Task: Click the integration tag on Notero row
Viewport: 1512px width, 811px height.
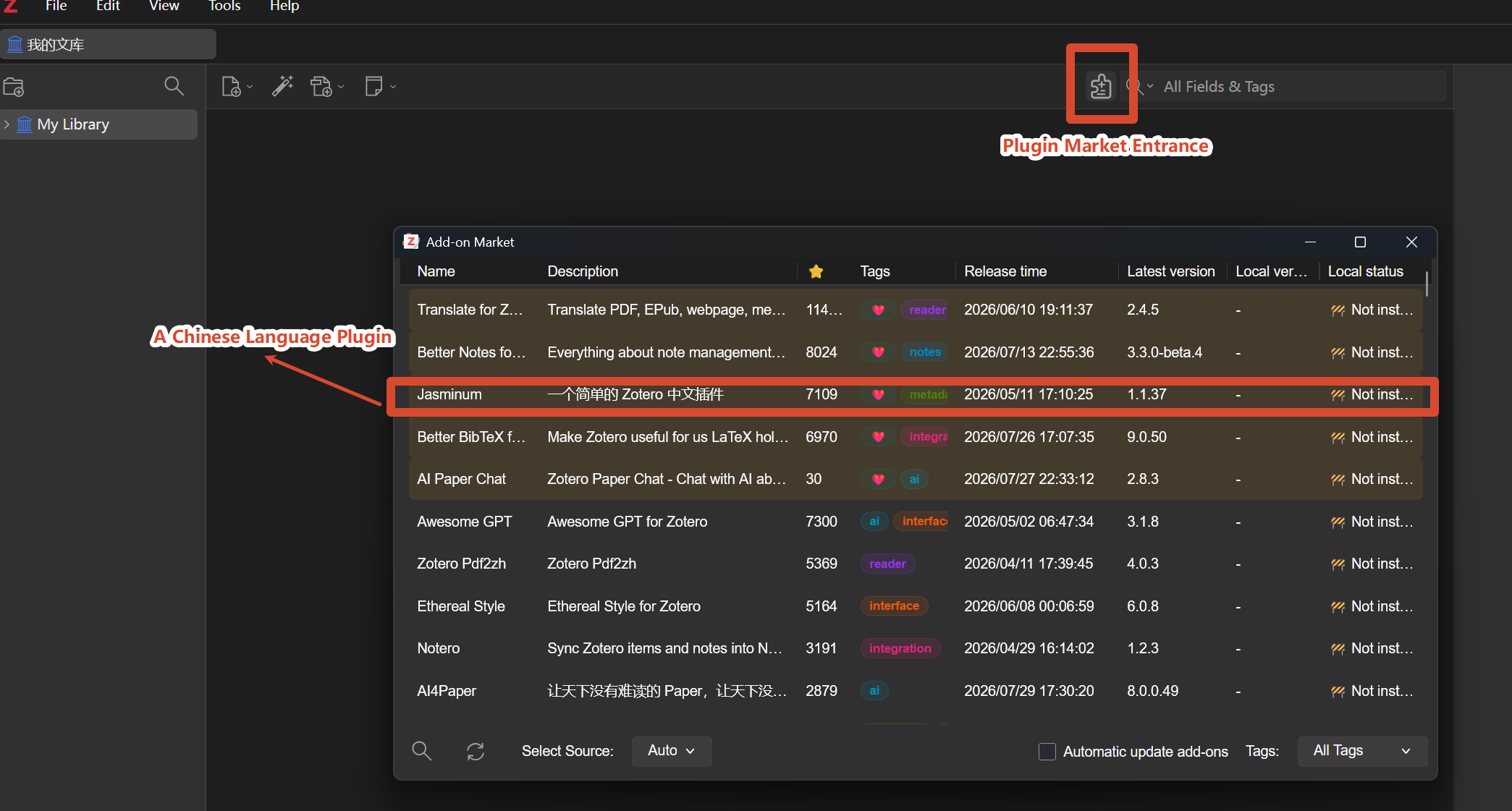Action: (900, 649)
